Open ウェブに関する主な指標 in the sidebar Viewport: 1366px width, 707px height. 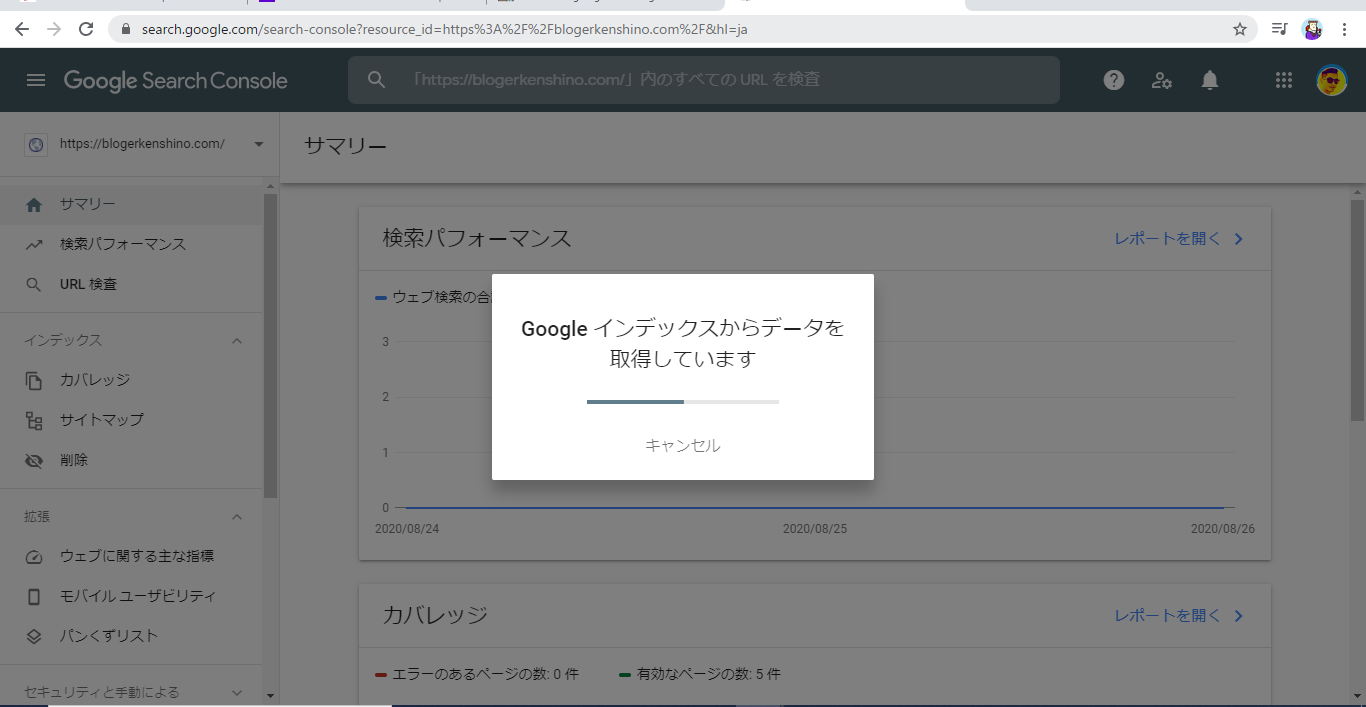pyautogui.click(x=132, y=557)
